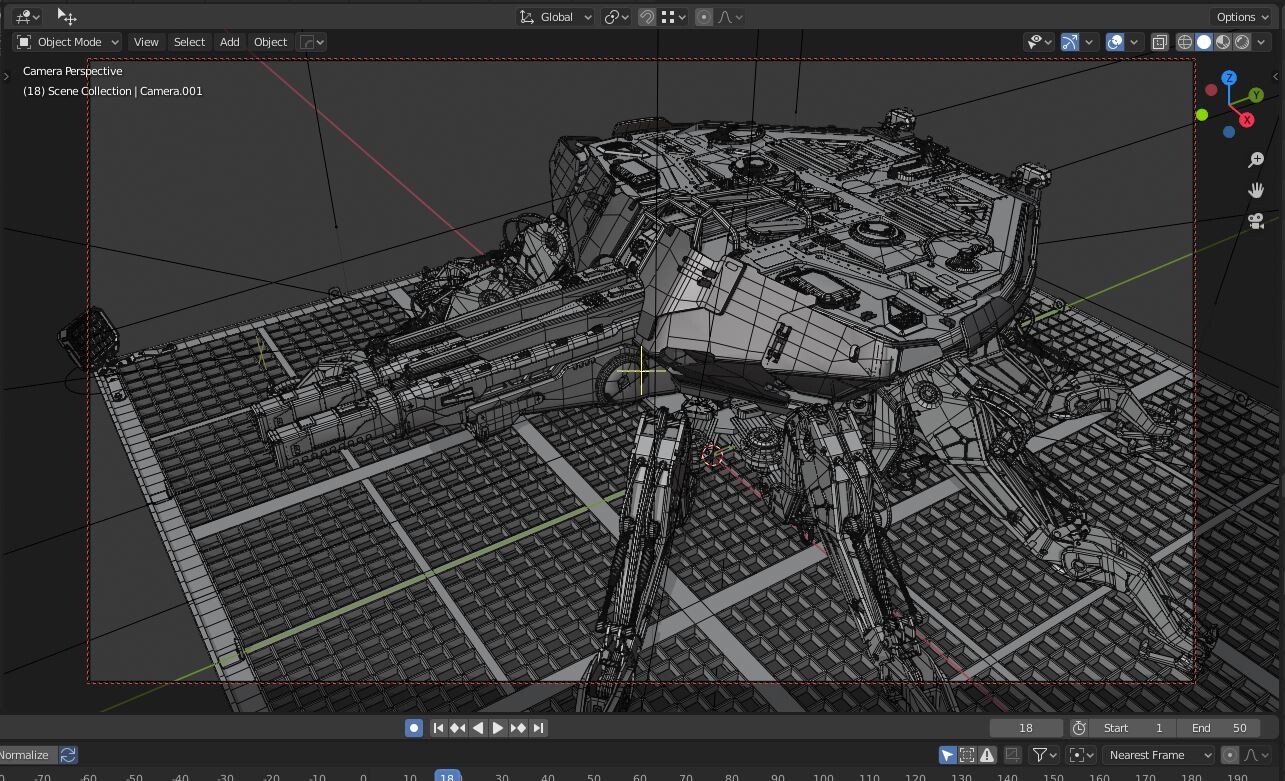
Task: Toggle X-ray mode
Action: [1159, 42]
